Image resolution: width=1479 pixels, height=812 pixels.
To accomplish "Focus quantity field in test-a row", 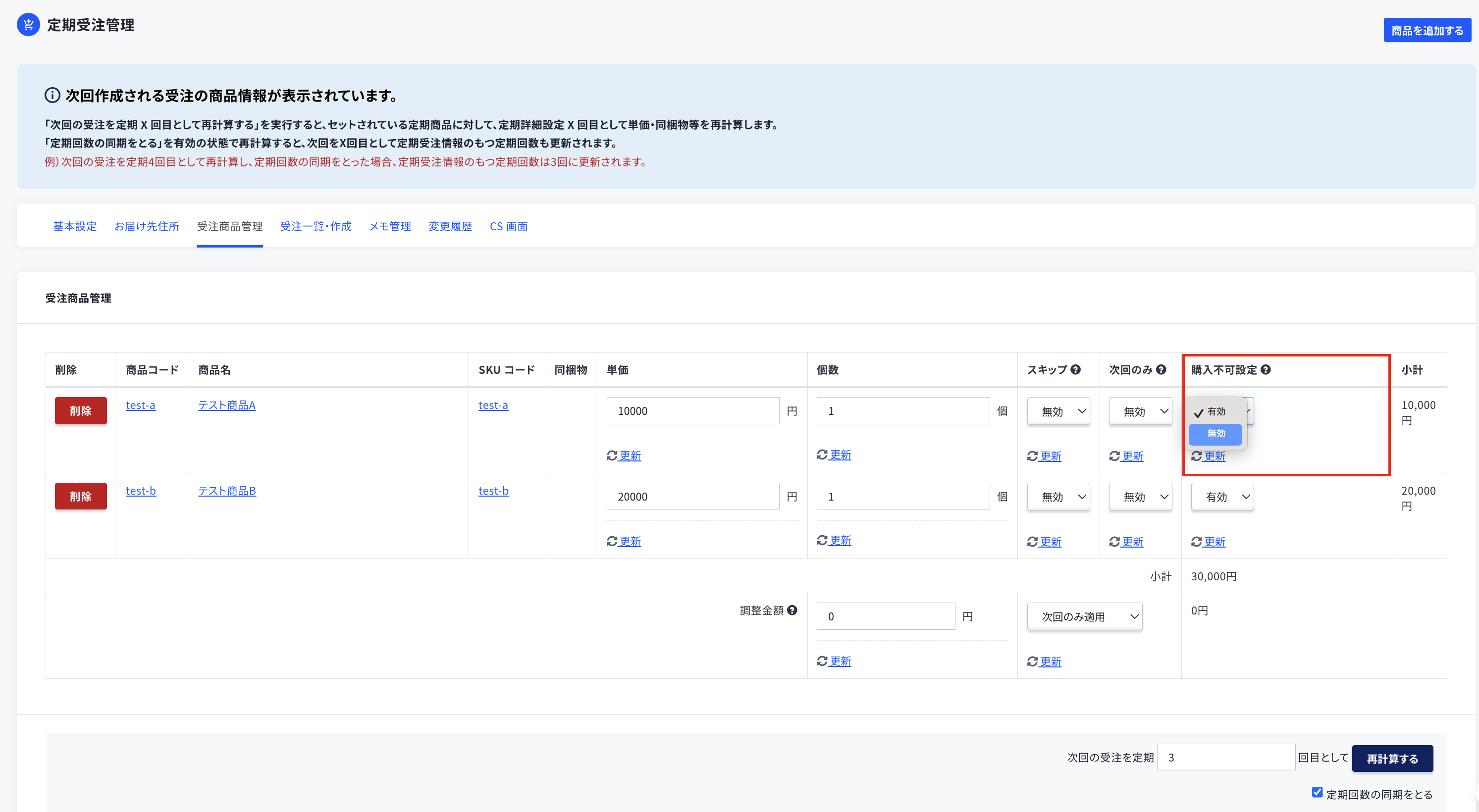I will click(903, 411).
